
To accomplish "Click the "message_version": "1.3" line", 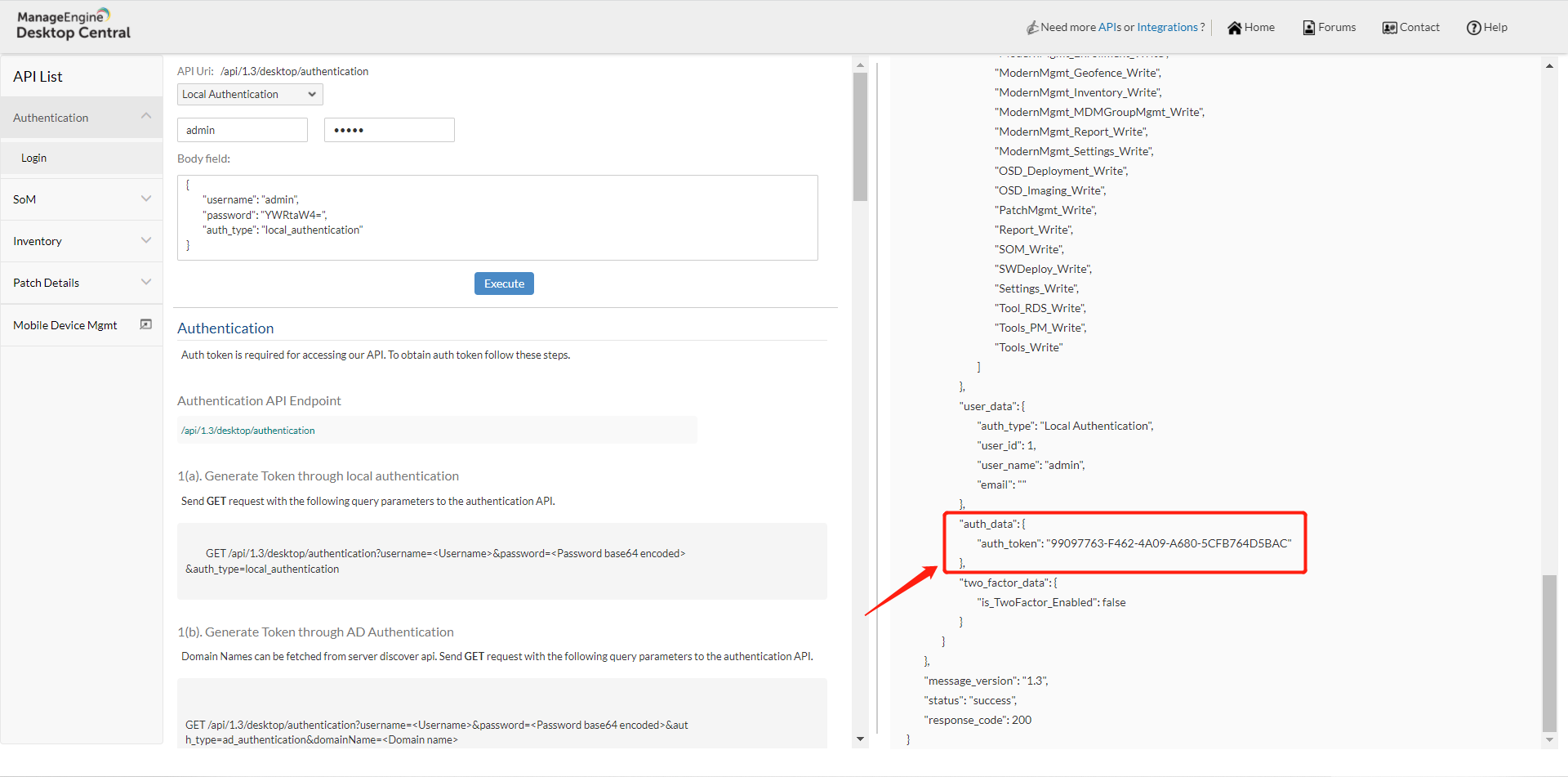I will (x=986, y=681).
